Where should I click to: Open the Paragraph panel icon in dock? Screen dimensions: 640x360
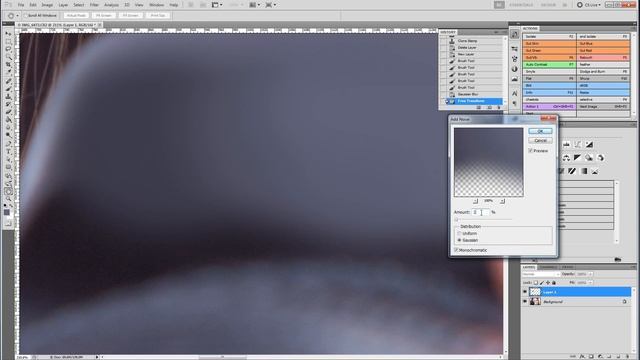point(515,103)
